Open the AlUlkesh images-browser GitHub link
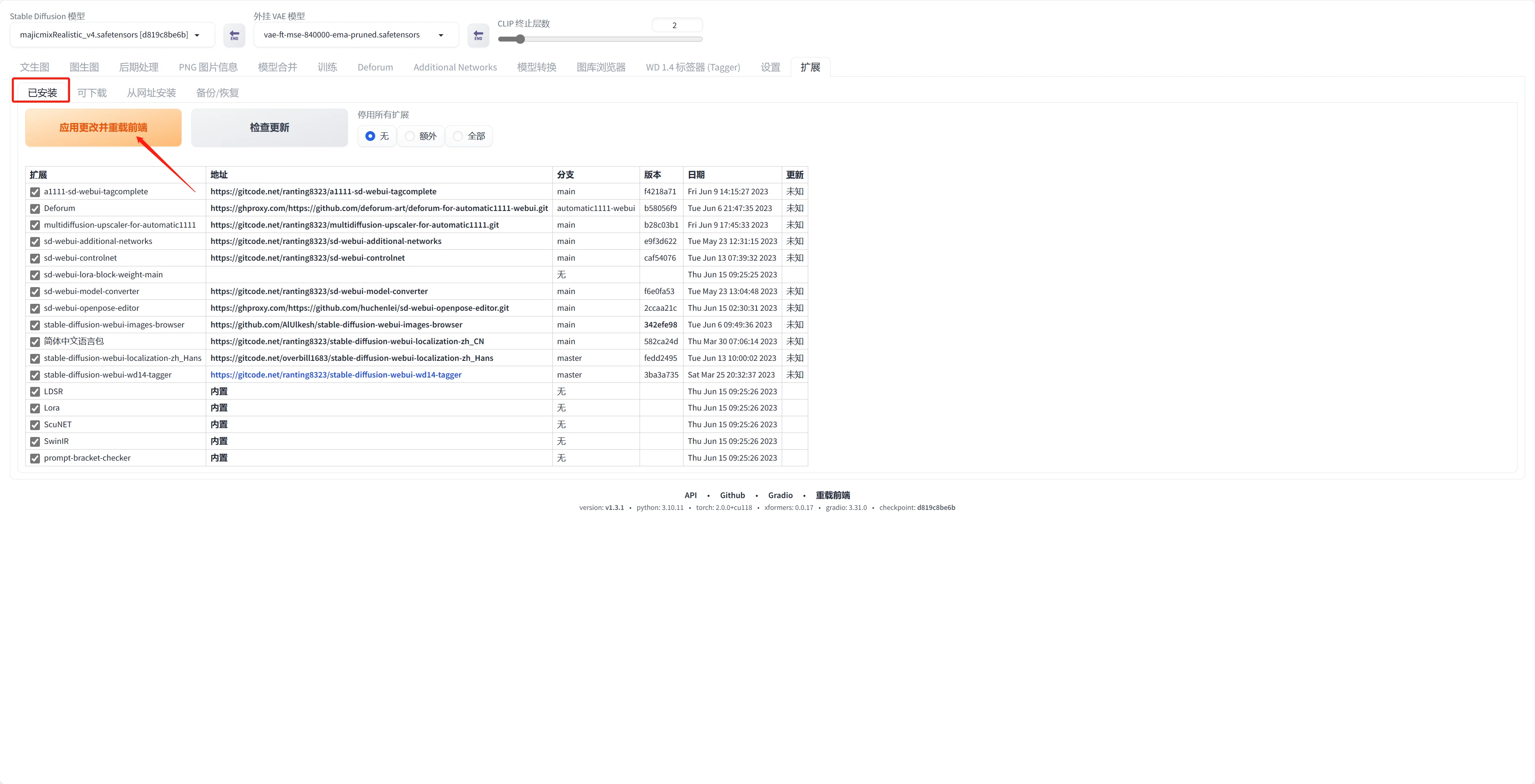 [336, 325]
